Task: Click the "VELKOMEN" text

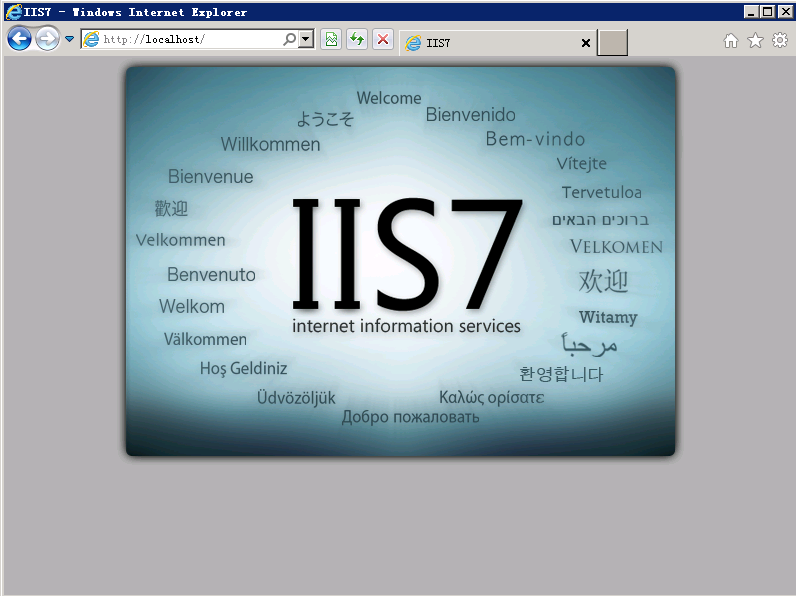Action: pyautogui.click(x=616, y=247)
